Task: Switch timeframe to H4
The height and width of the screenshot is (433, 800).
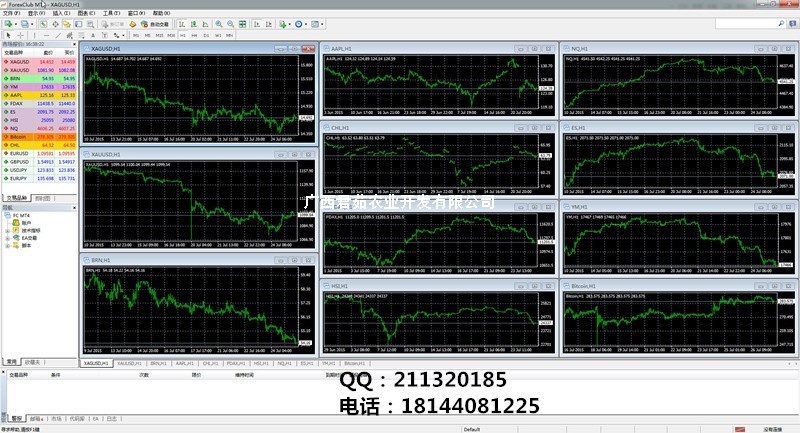Action: 194,35
